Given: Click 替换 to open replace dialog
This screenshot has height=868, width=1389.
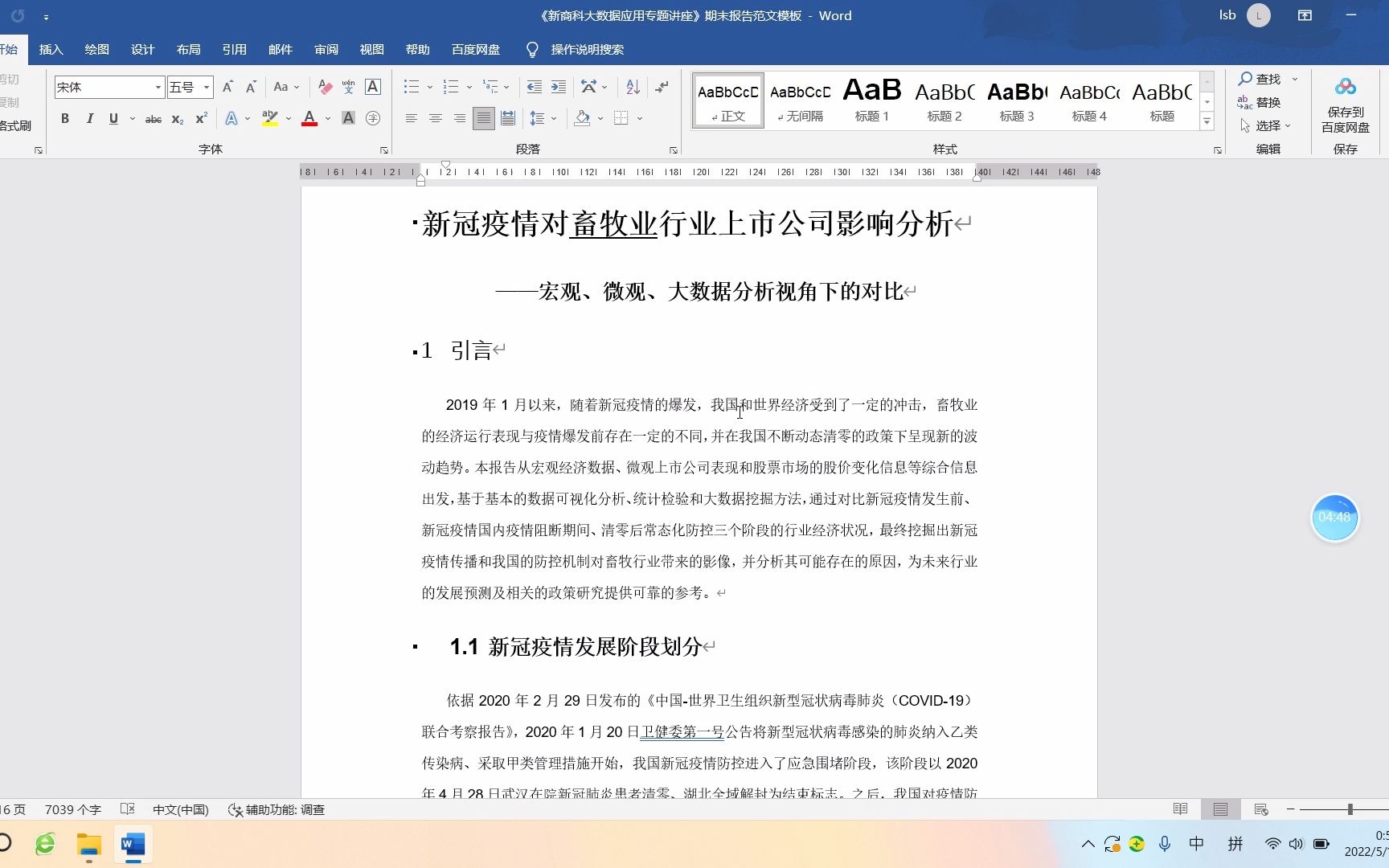Looking at the screenshot, I should tap(1268, 102).
